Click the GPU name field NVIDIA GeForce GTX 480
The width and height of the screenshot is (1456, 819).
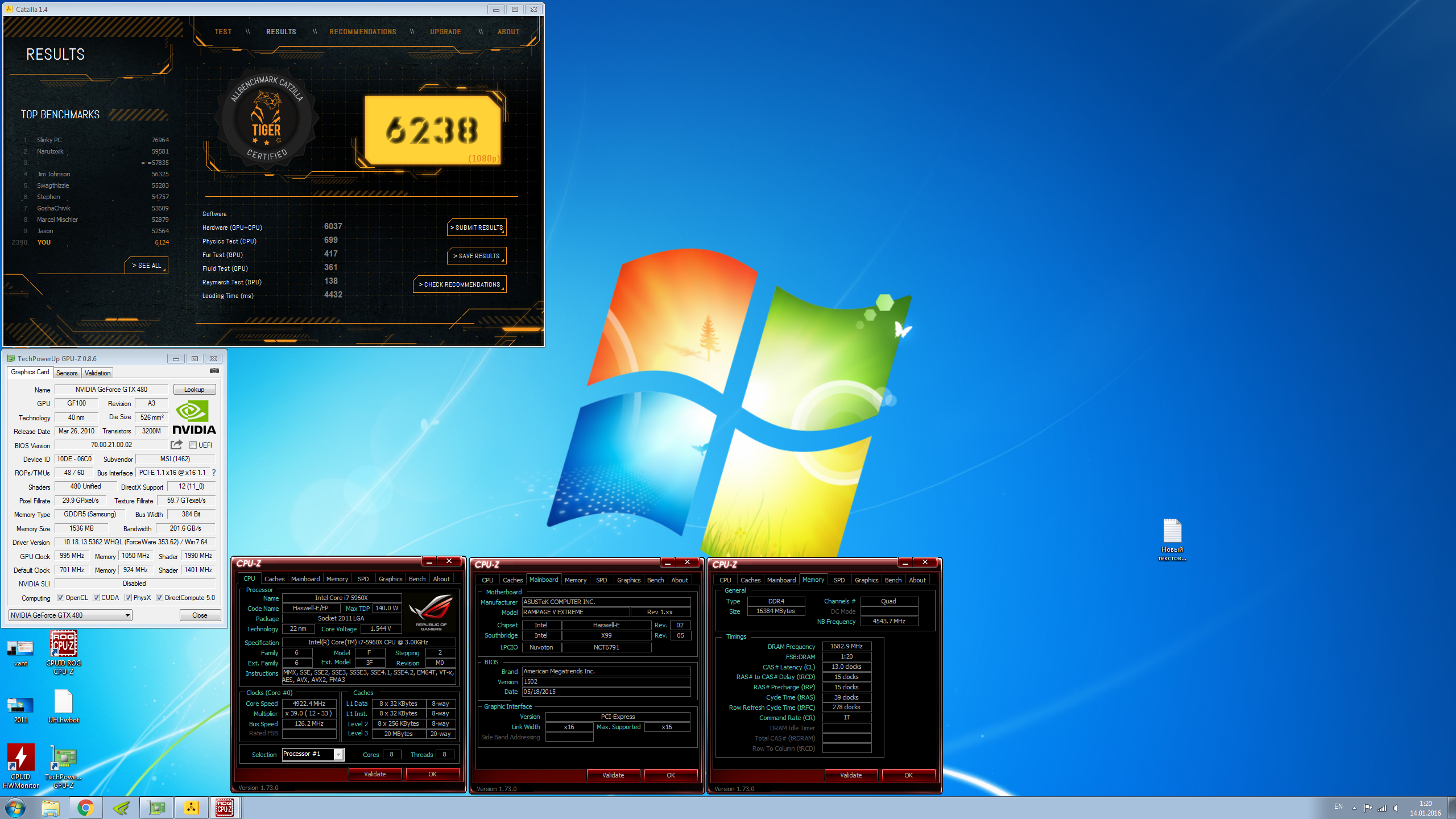pyautogui.click(x=111, y=390)
